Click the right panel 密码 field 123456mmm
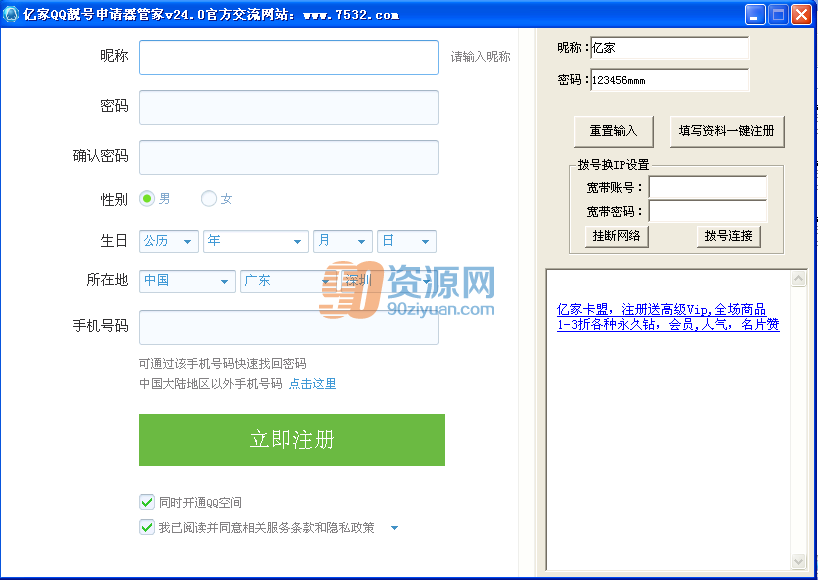 click(x=670, y=80)
